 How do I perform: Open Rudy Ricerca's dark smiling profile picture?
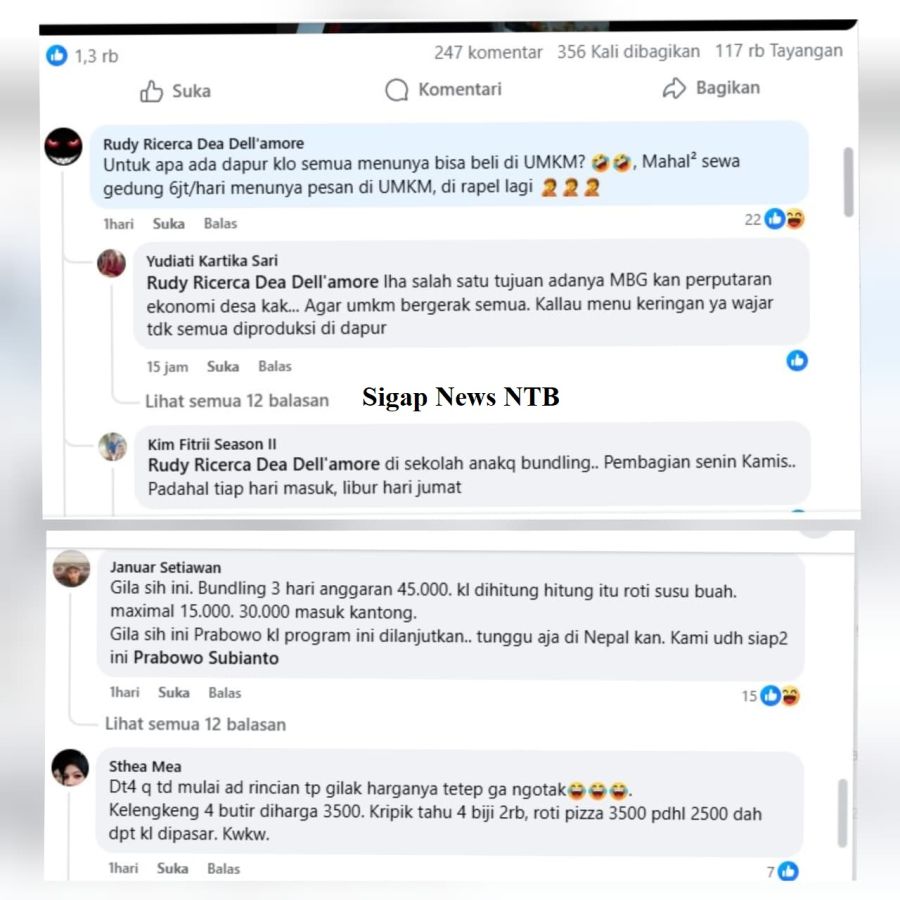(63, 147)
